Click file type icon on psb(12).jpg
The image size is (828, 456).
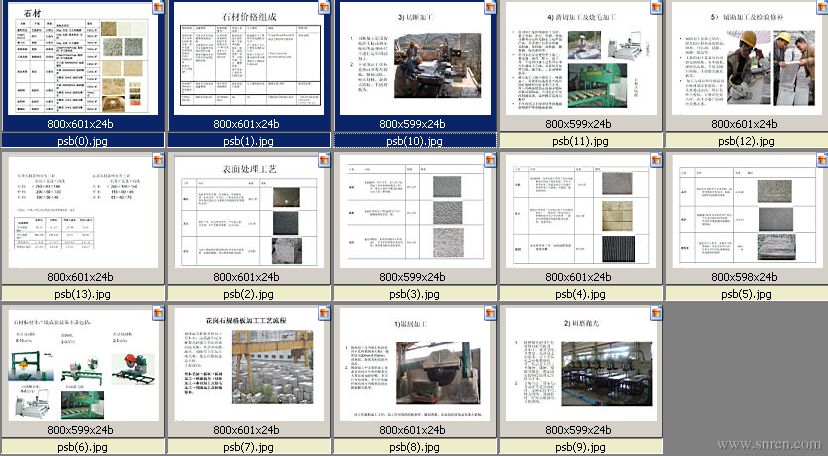tap(822, 7)
